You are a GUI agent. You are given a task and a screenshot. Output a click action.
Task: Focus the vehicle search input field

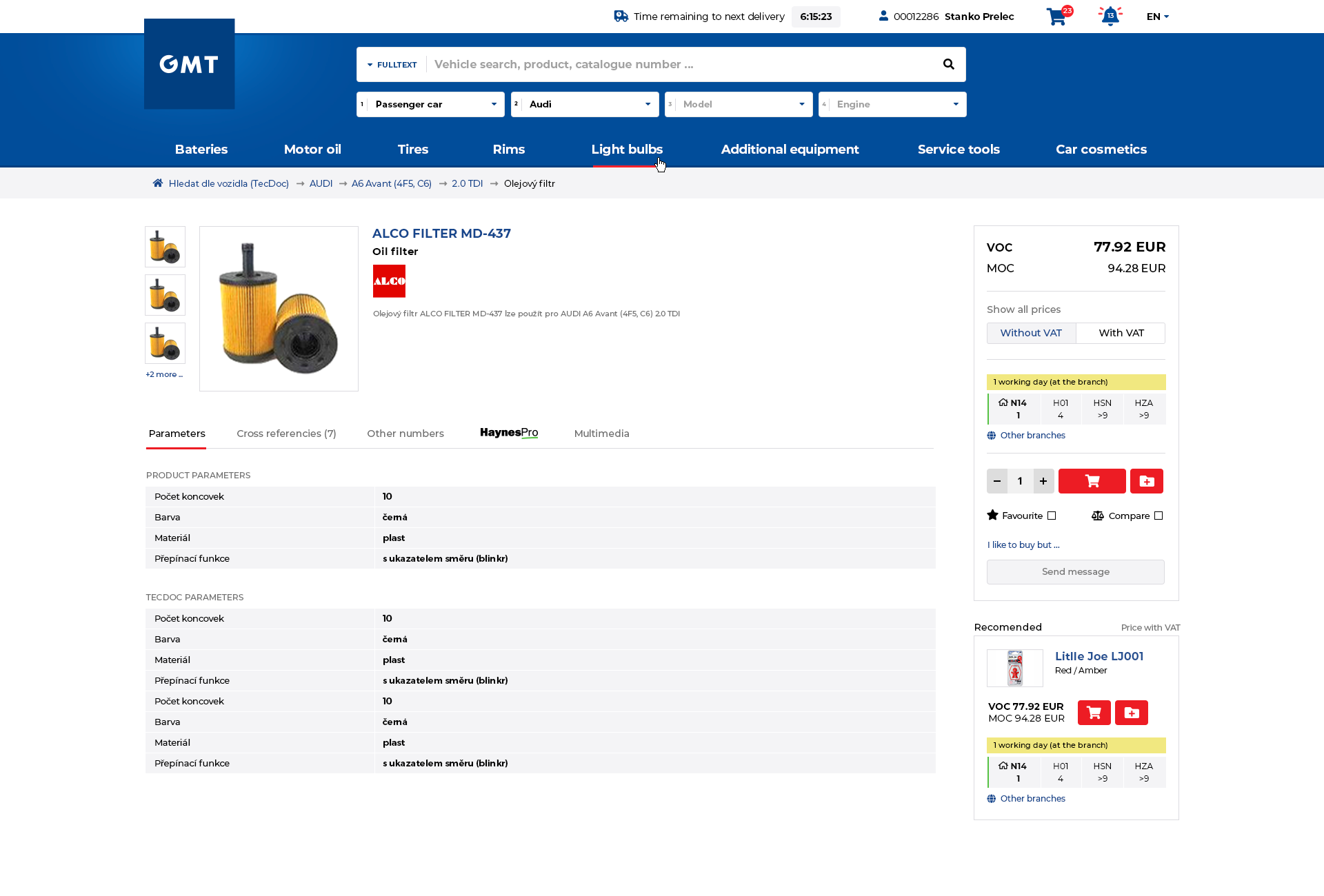click(683, 64)
